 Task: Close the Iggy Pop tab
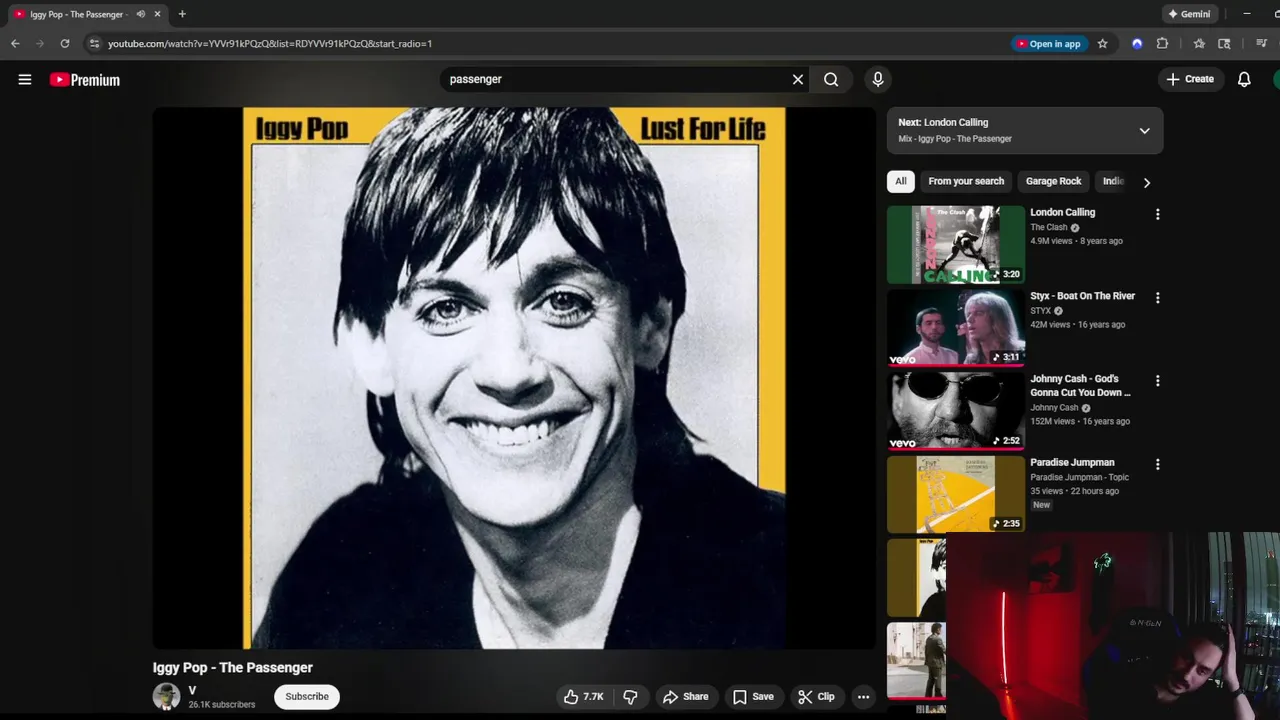tap(157, 14)
